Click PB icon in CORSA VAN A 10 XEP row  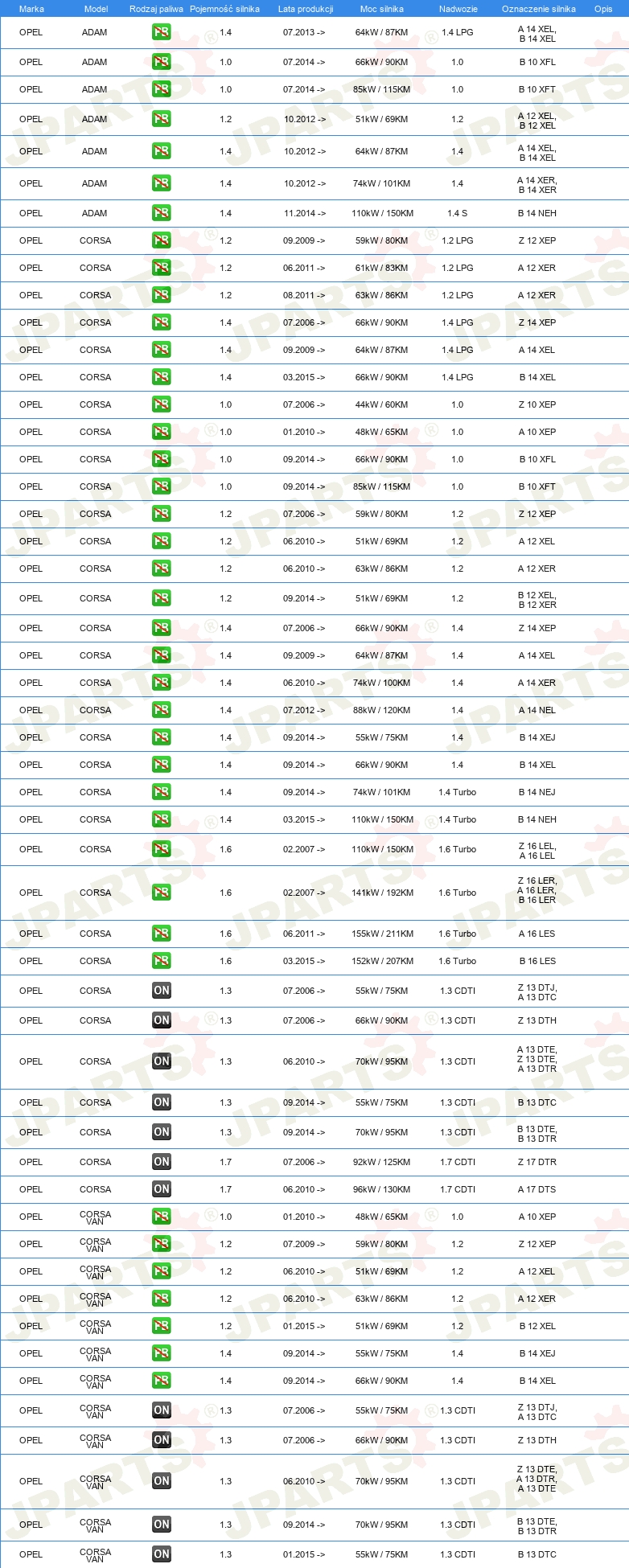coord(162,1217)
